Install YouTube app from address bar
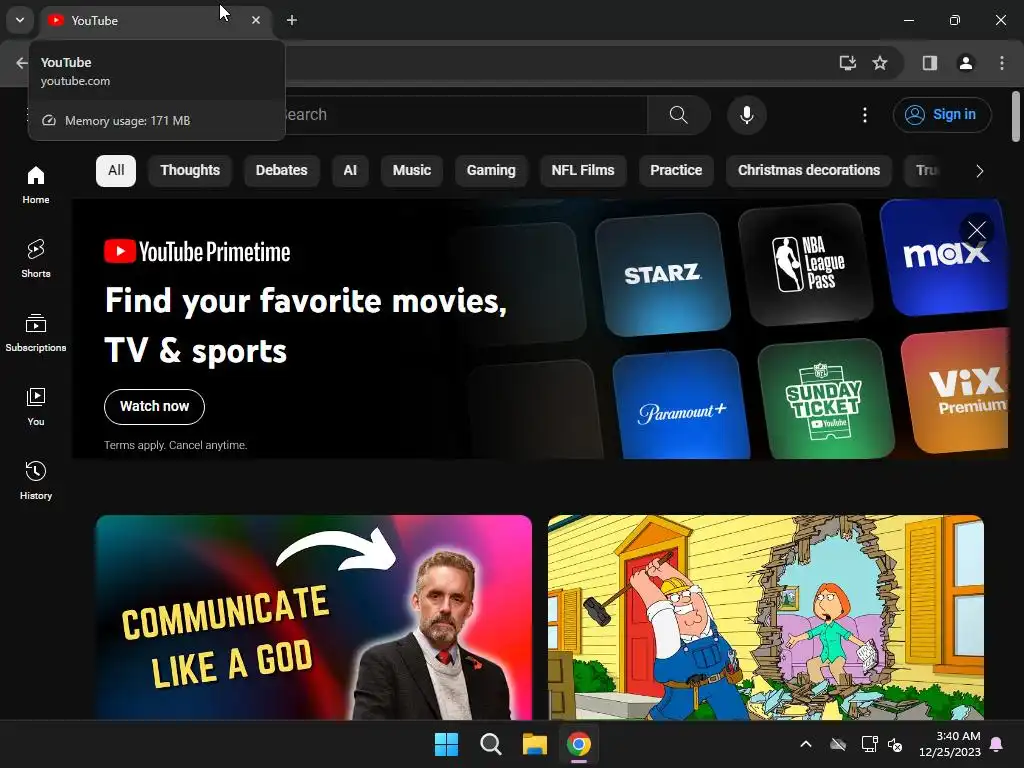Image resolution: width=1024 pixels, height=768 pixels. point(847,63)
